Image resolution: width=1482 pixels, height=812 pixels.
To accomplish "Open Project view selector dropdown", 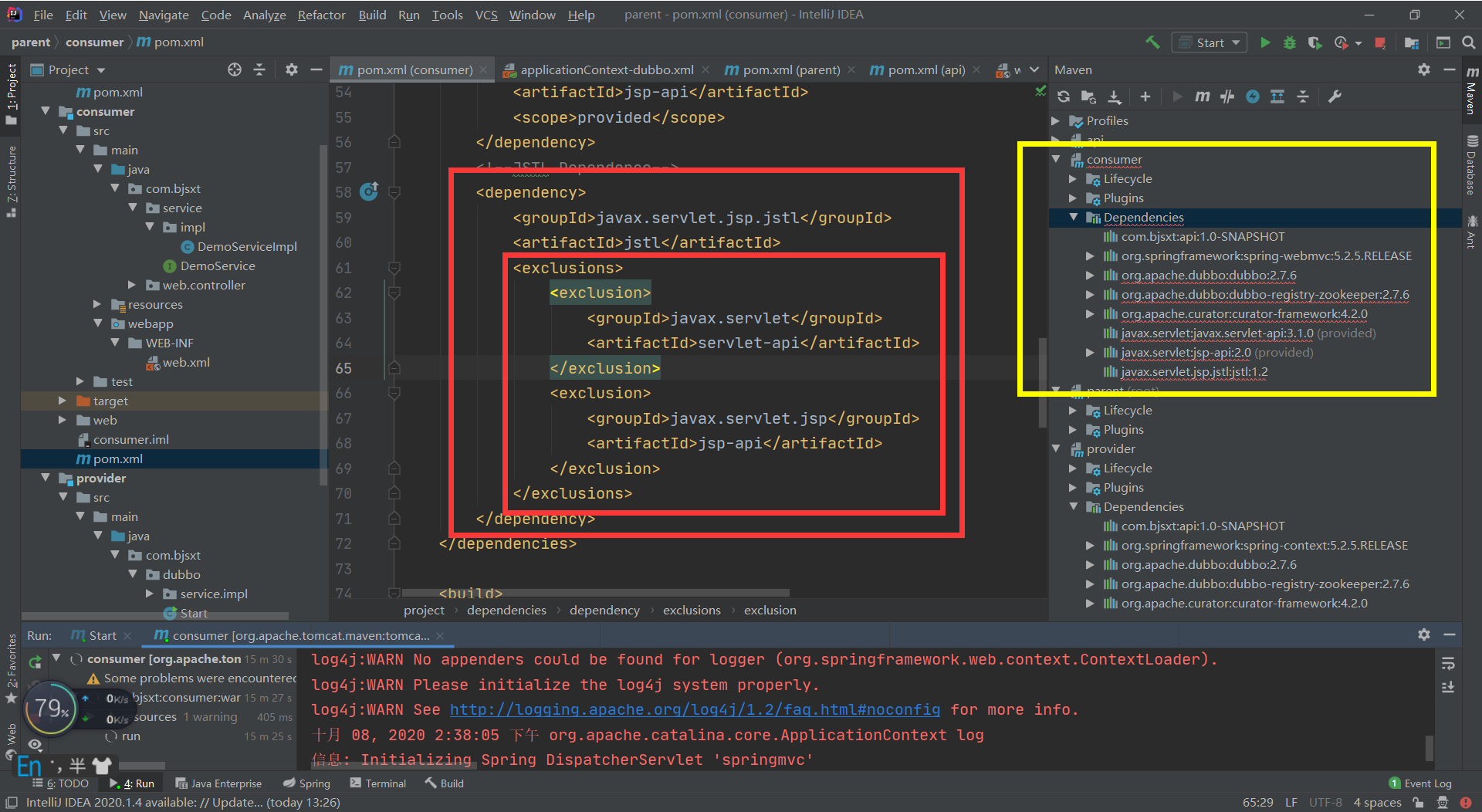I will coord(68,69).
